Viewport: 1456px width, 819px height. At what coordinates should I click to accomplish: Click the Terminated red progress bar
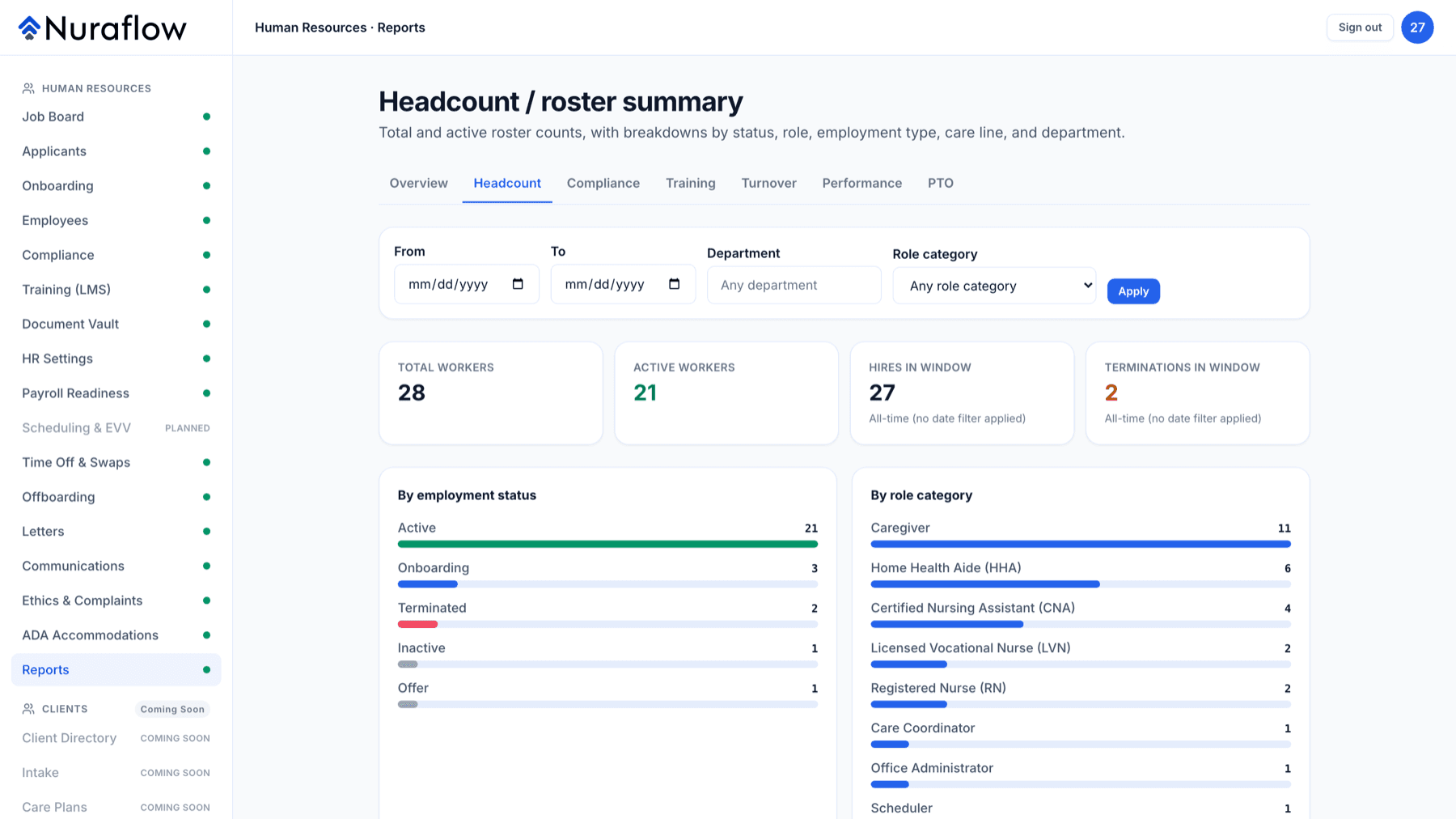417,624
